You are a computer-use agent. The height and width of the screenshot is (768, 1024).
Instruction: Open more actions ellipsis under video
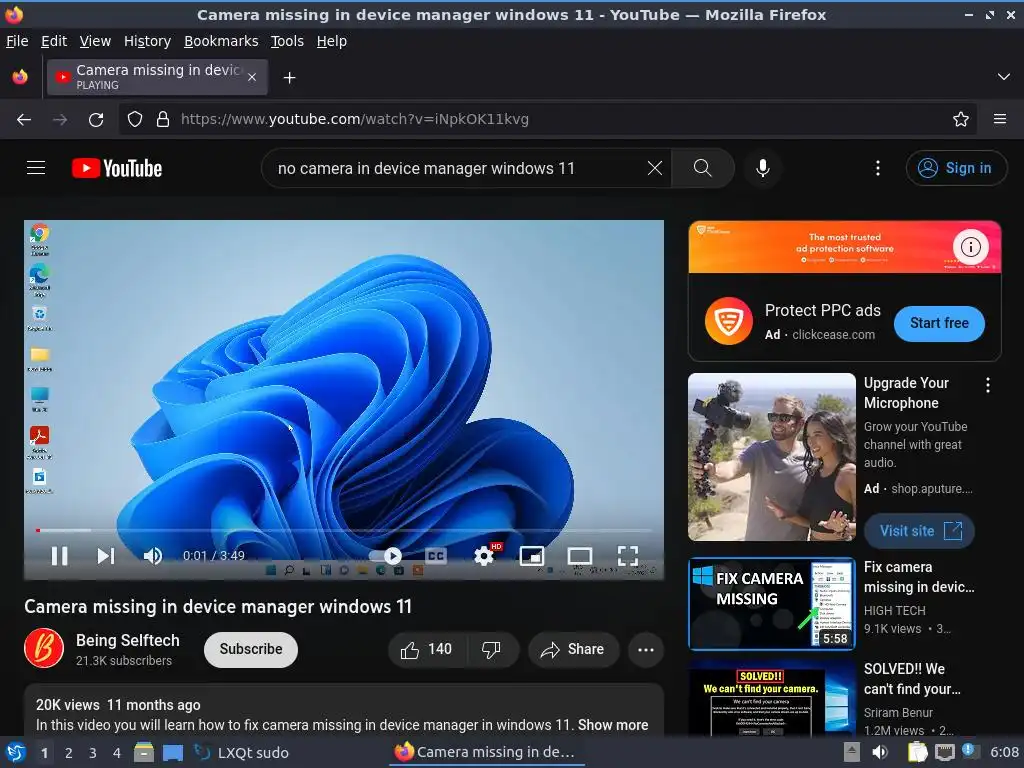click(x=646, y=650)
